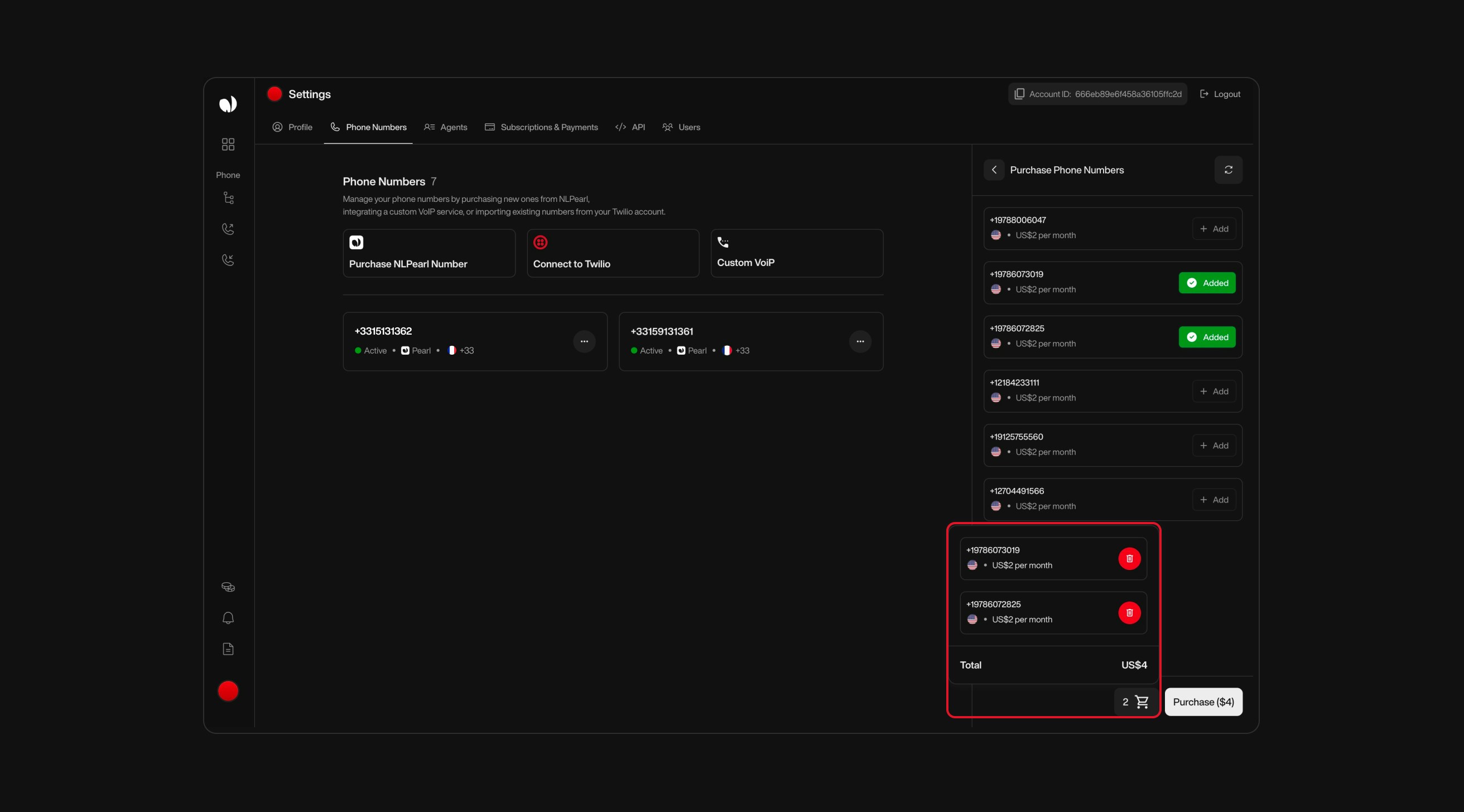Refresh the available phone numbers list
Viewport: 1464px width, 812px height.
pyautogui.click(x=1228, y=170)
